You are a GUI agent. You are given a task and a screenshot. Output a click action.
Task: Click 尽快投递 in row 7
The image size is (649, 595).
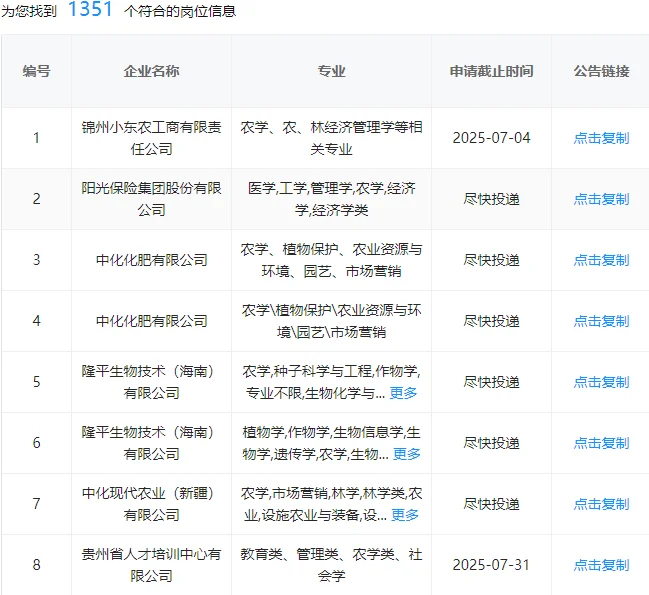coord(491,504)
